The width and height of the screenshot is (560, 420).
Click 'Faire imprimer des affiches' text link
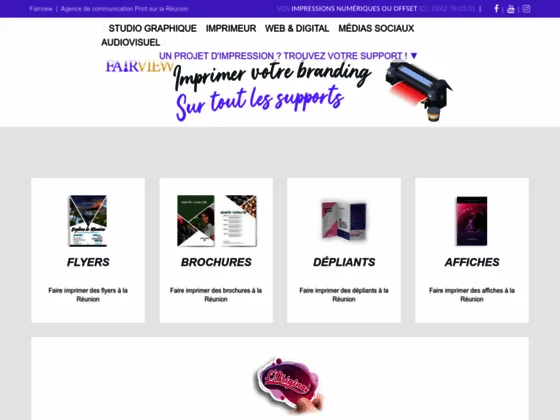[x=472, y=295]
